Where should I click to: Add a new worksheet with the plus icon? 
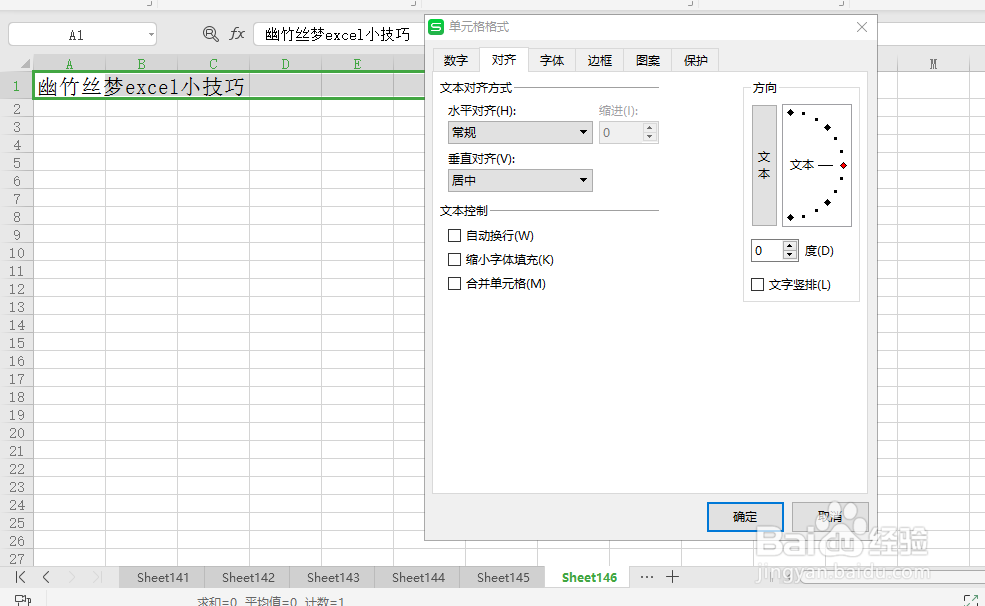672,577
